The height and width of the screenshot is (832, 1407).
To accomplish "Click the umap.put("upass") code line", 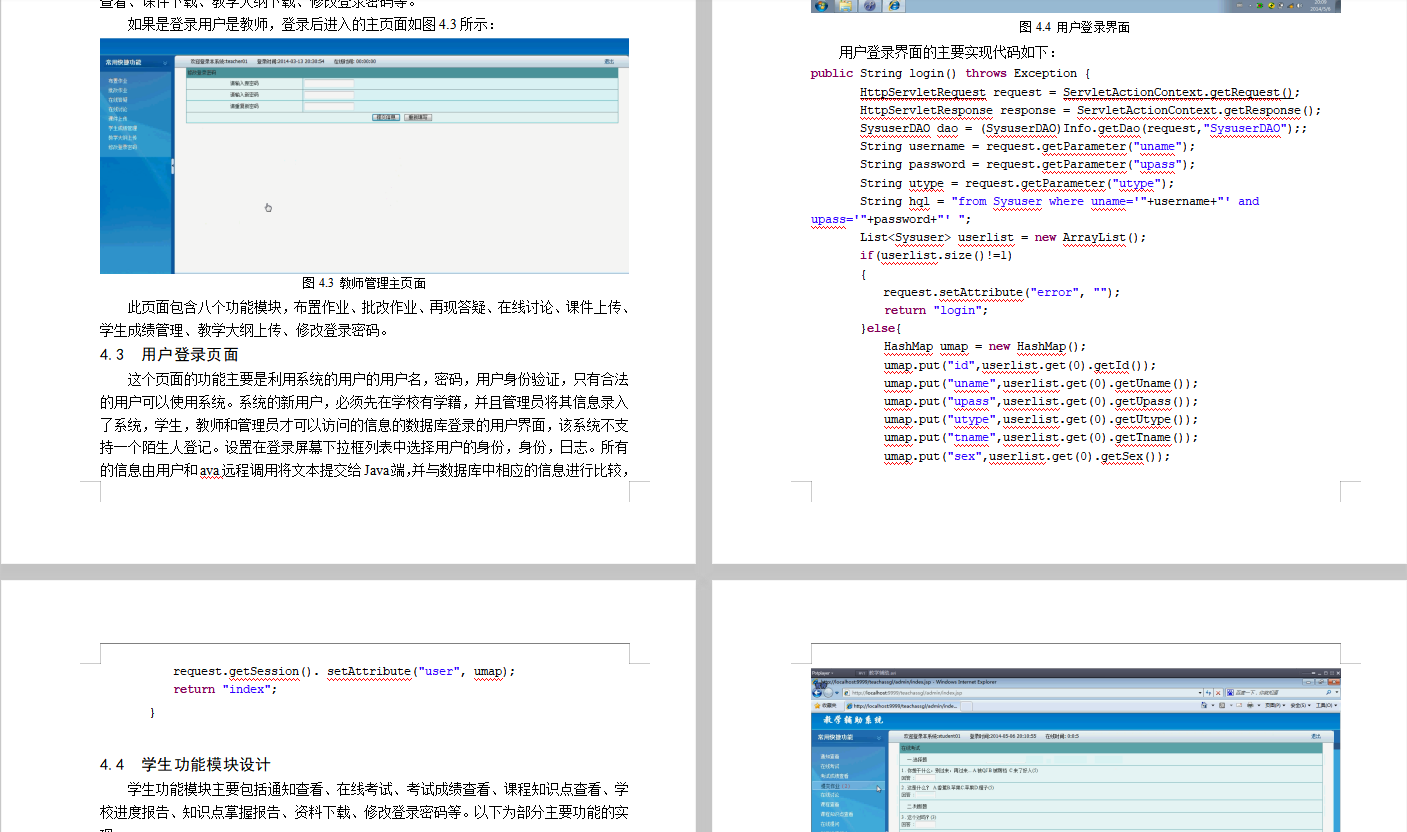I will tap(1041, 401).
